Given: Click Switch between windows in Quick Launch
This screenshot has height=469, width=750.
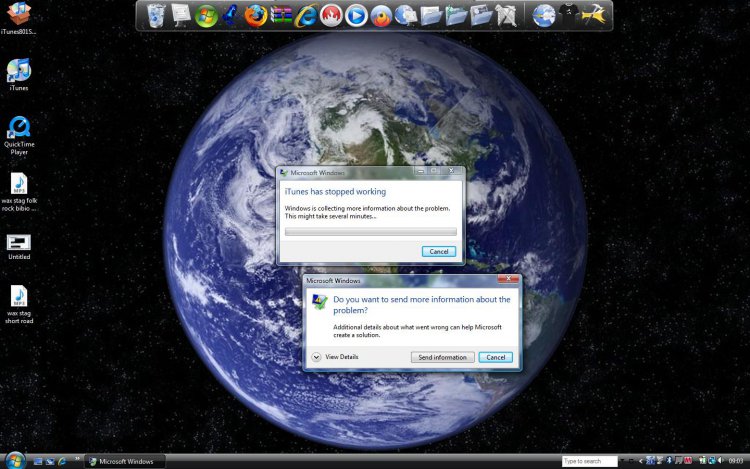Looking at the screenshot, I should tap(50, 461).
